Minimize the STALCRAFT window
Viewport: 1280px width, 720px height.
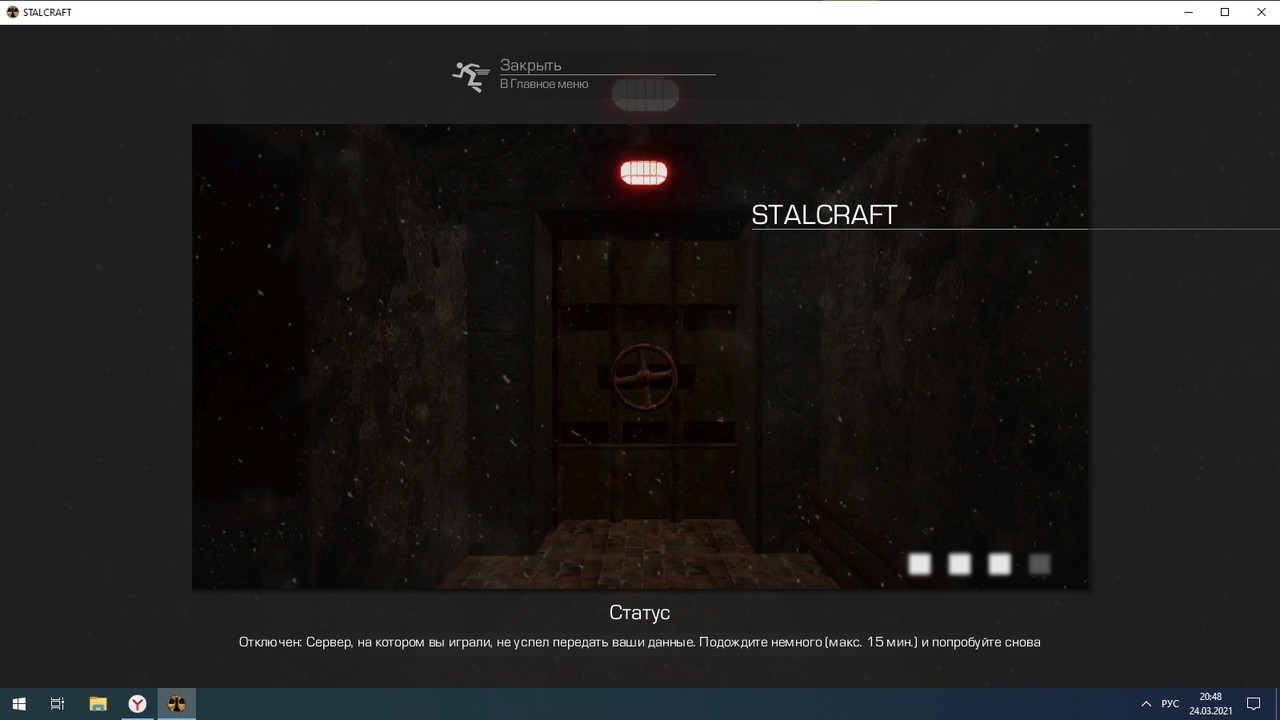(x=1187, y=12)
